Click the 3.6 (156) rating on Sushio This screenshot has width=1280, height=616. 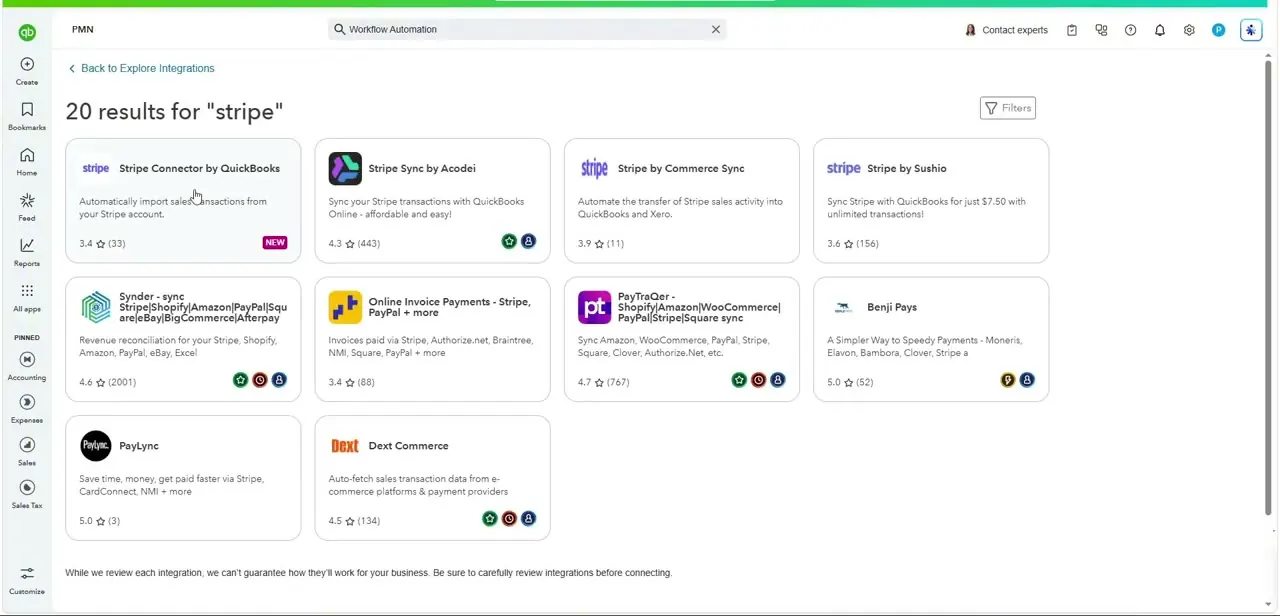coord(852,243)
